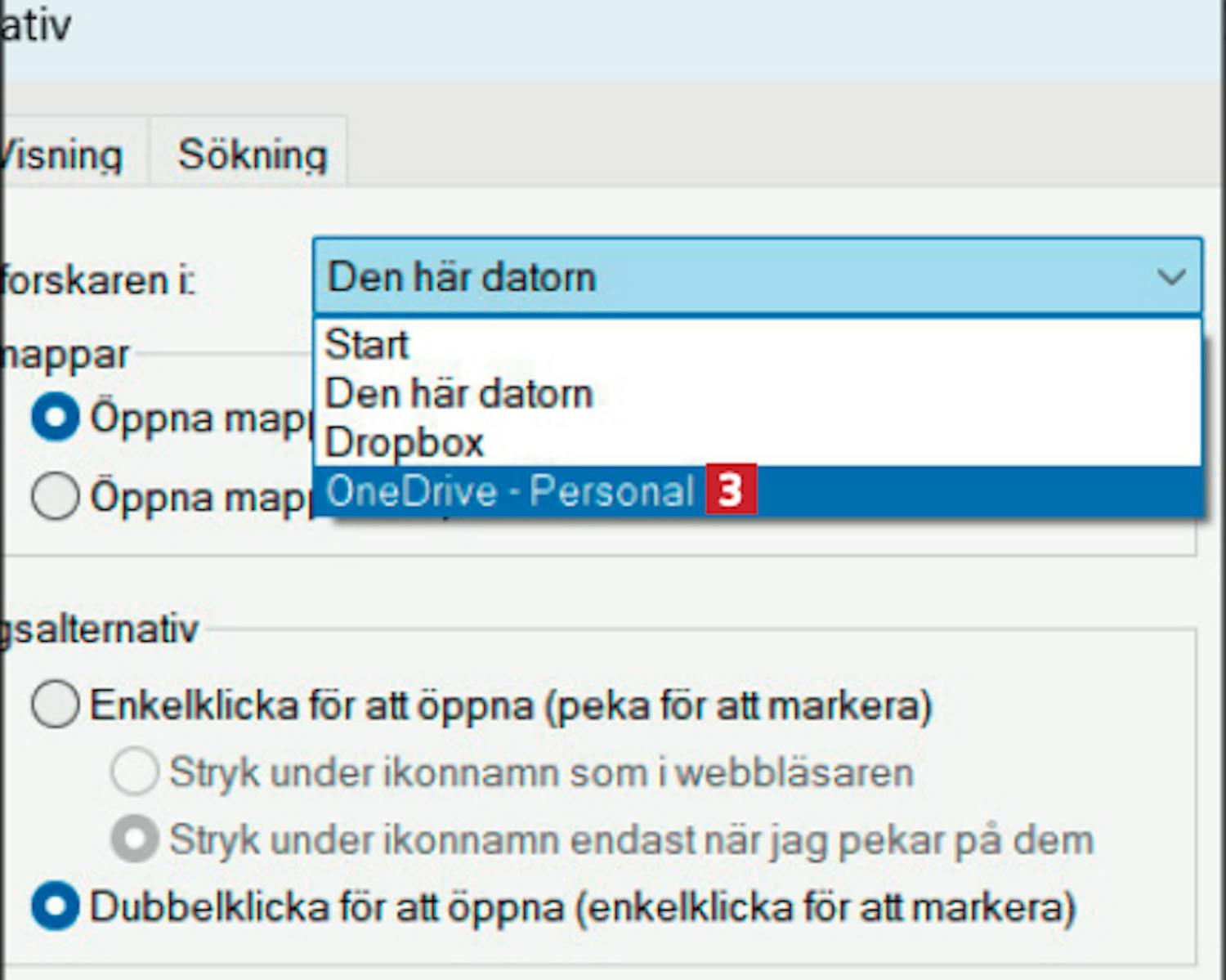1226x980 pixels.
Task: Click the chevron arrow of the combo box
Action: [x=1170, y=277]
